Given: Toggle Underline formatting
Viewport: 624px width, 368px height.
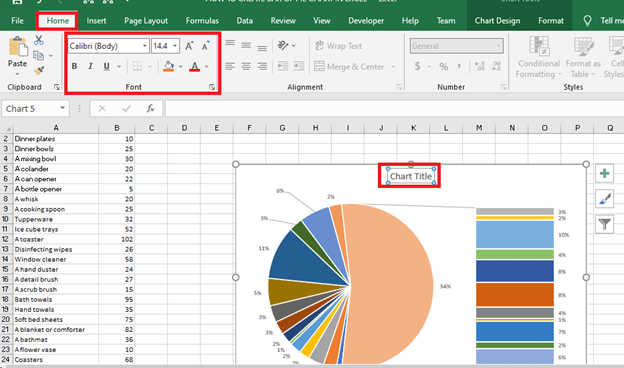Looking at the screenshot, I should (106, 66).
